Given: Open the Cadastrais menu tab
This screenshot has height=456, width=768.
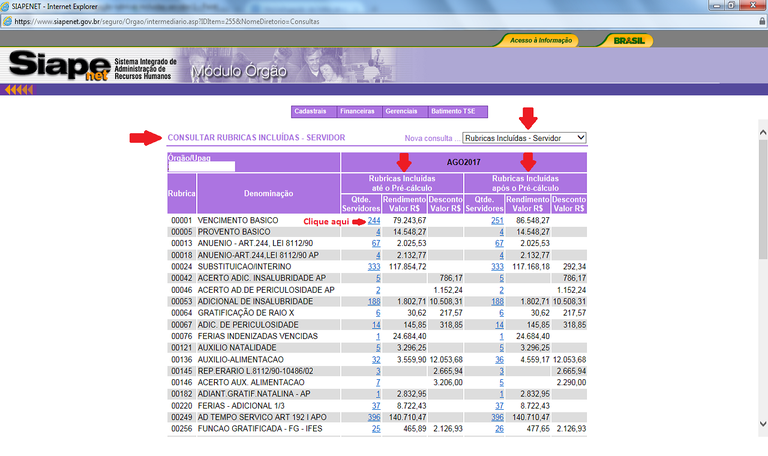Looking at the screenshot, I should (311, 111).
